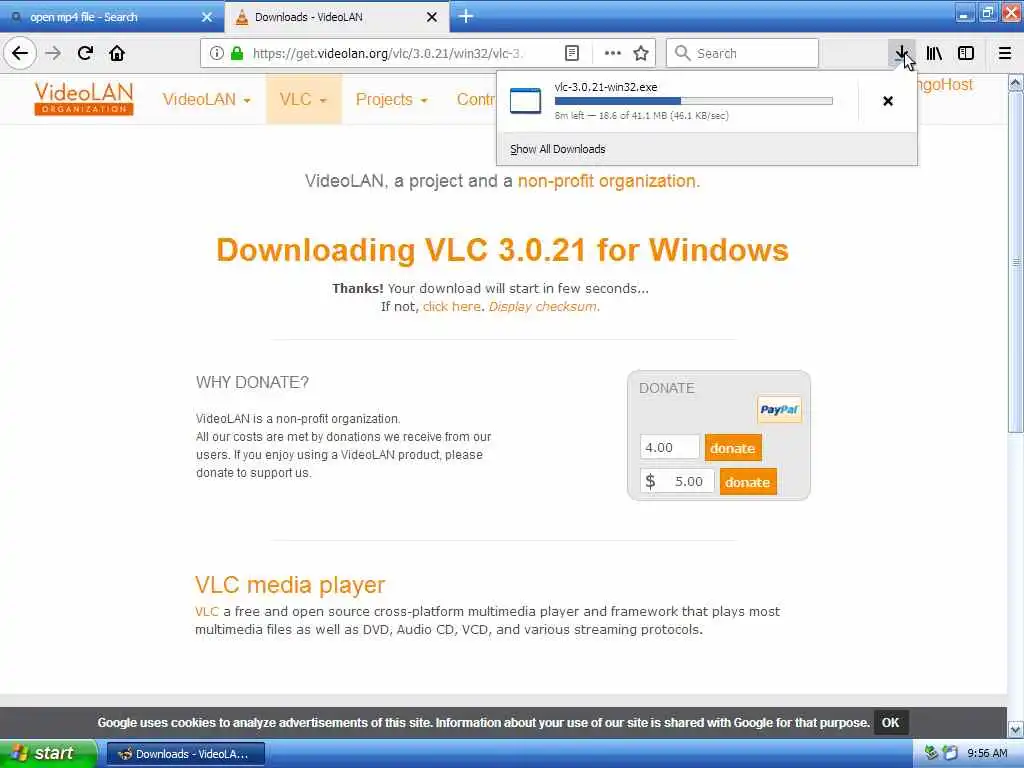Click Show All Downloads
1024x768 pixels.
tap(558, 149)
